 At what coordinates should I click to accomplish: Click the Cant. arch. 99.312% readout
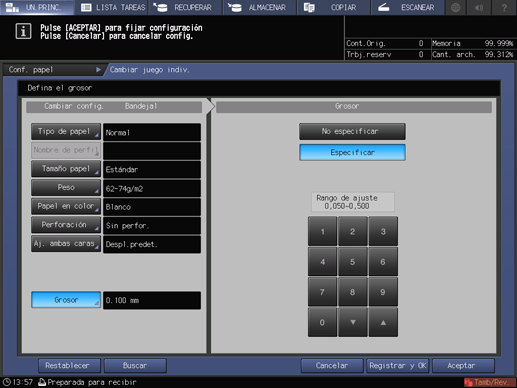(472, 54)
